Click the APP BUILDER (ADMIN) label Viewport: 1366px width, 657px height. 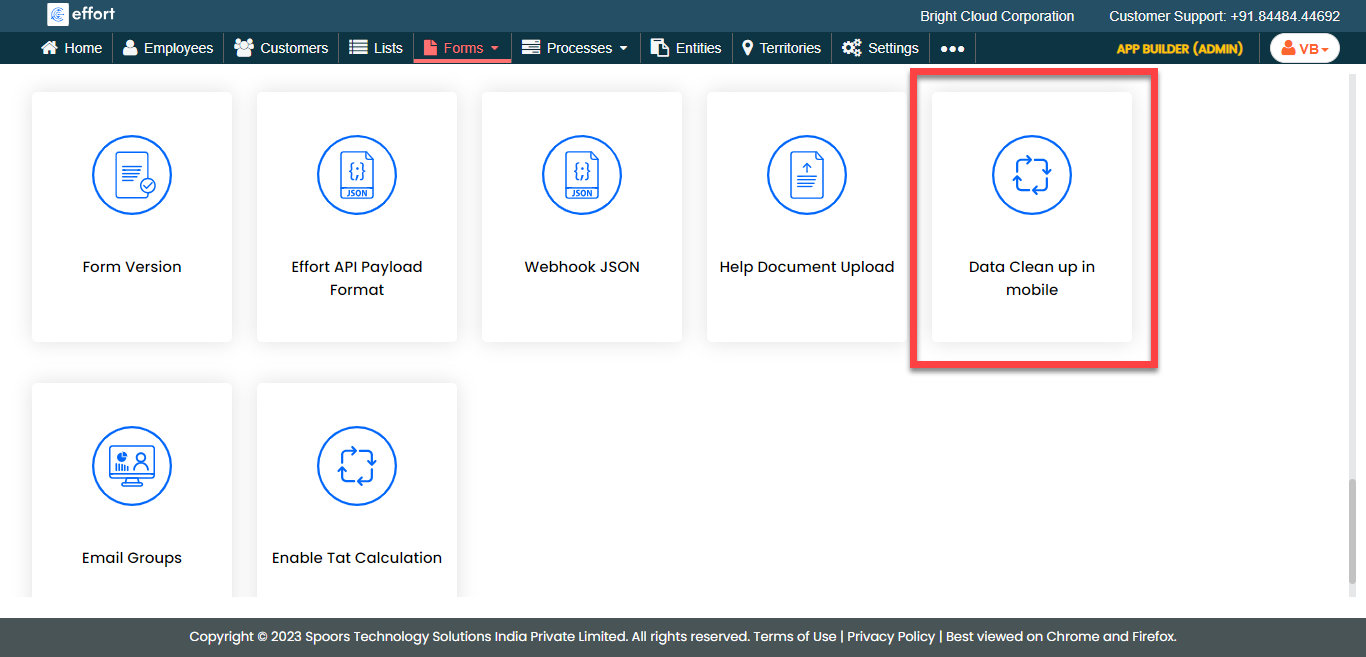pos(1179,48)
